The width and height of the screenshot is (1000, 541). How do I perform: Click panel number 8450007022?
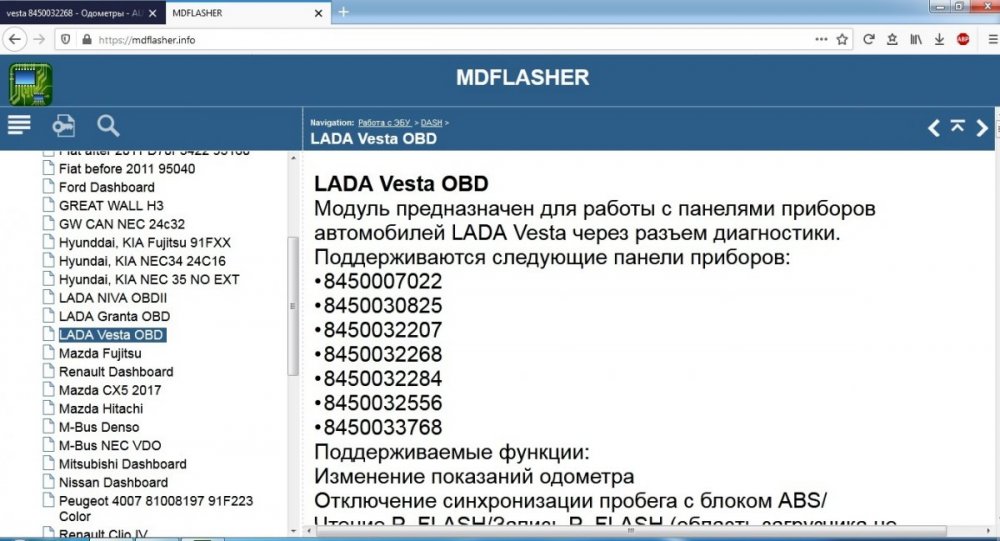tap(383, 281)
